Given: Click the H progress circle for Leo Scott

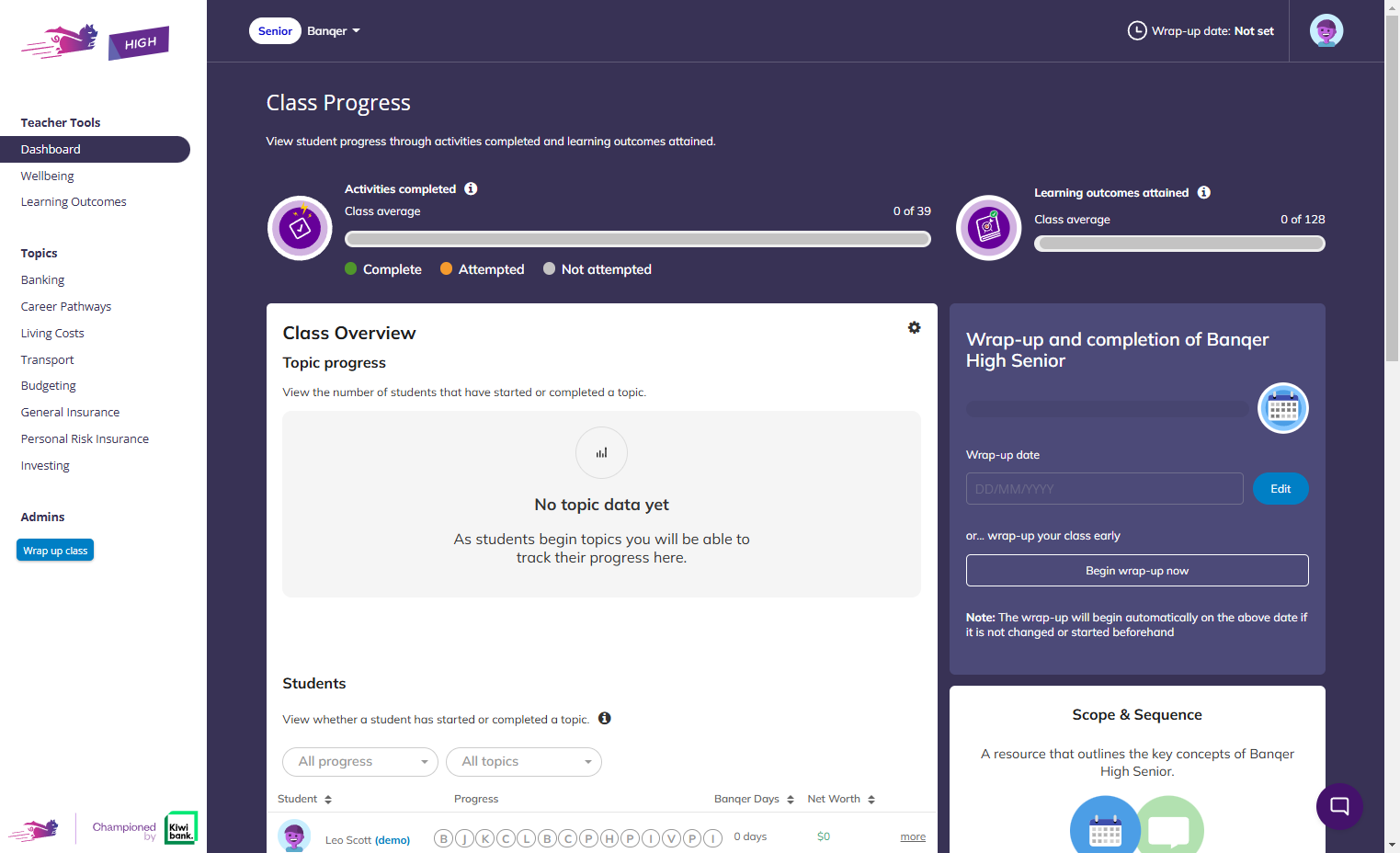Looking at the screenshot, I should click(x=609, y=838).
